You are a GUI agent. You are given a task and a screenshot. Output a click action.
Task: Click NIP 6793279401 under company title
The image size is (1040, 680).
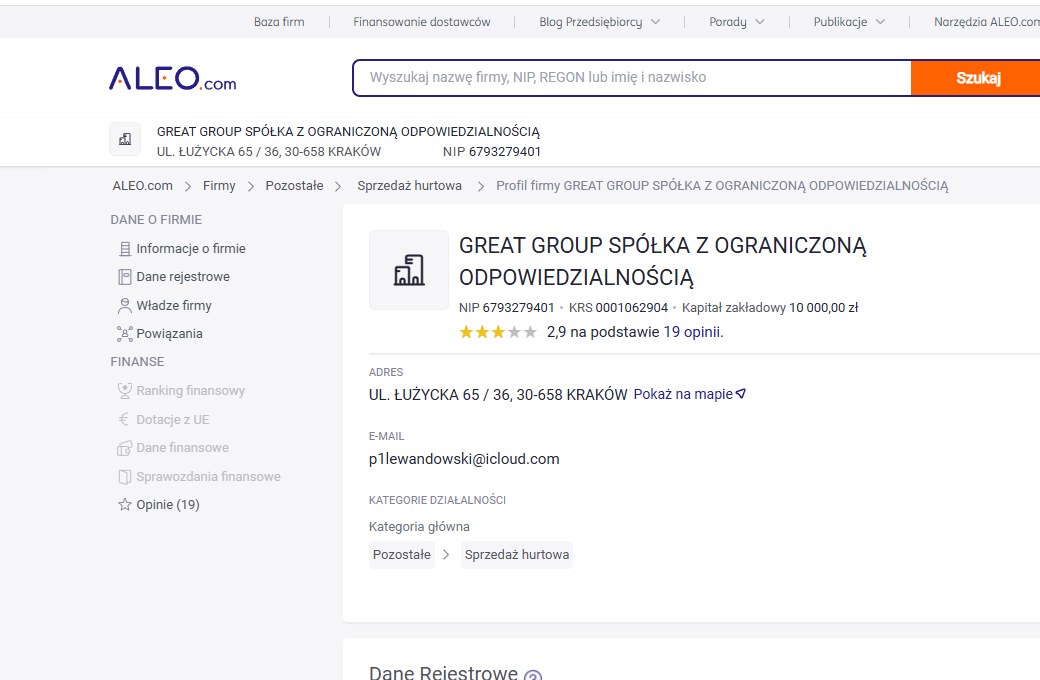click(507, 308)
